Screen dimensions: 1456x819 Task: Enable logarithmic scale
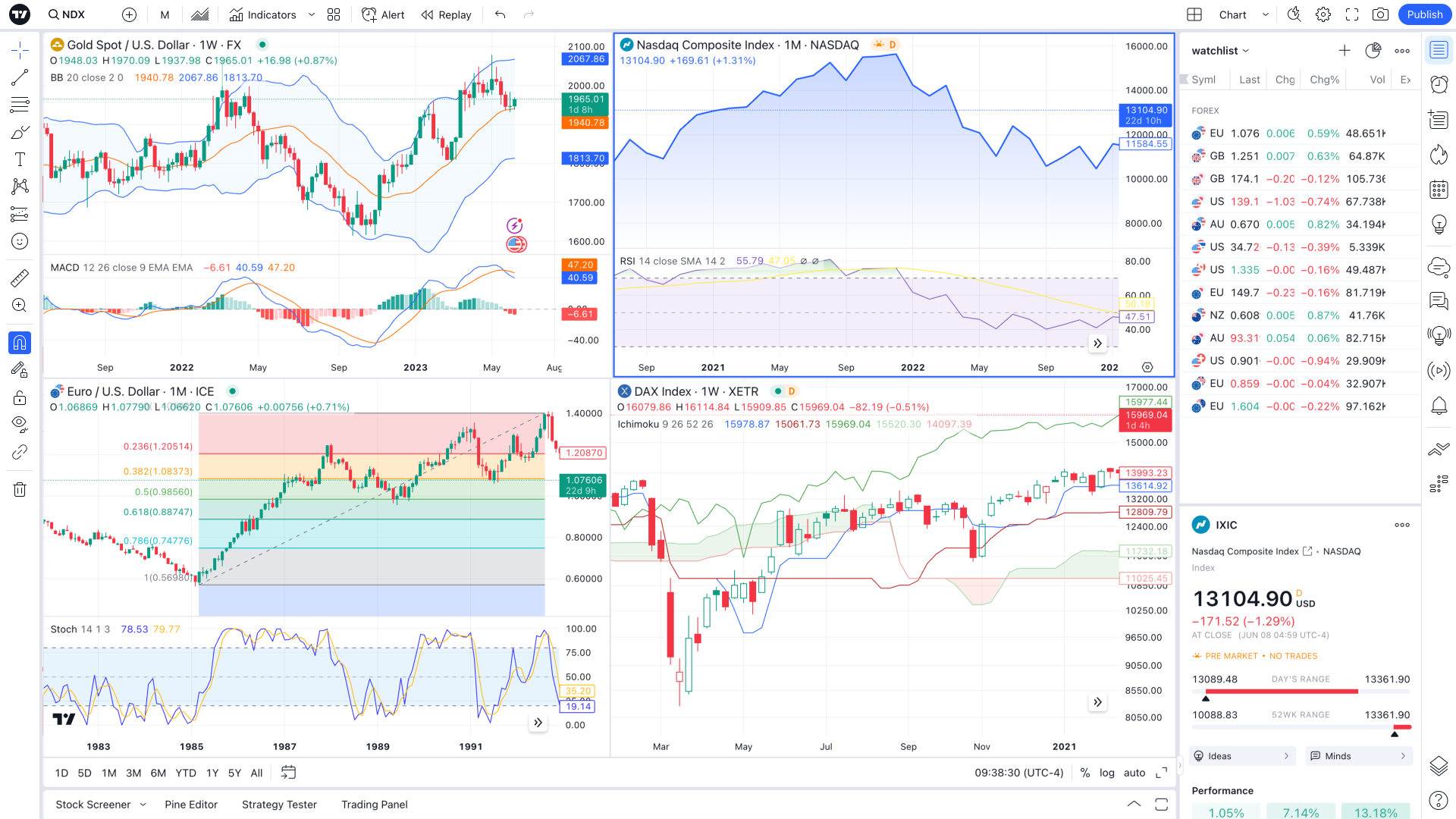pyautogui.click(x=1107, y=773)
